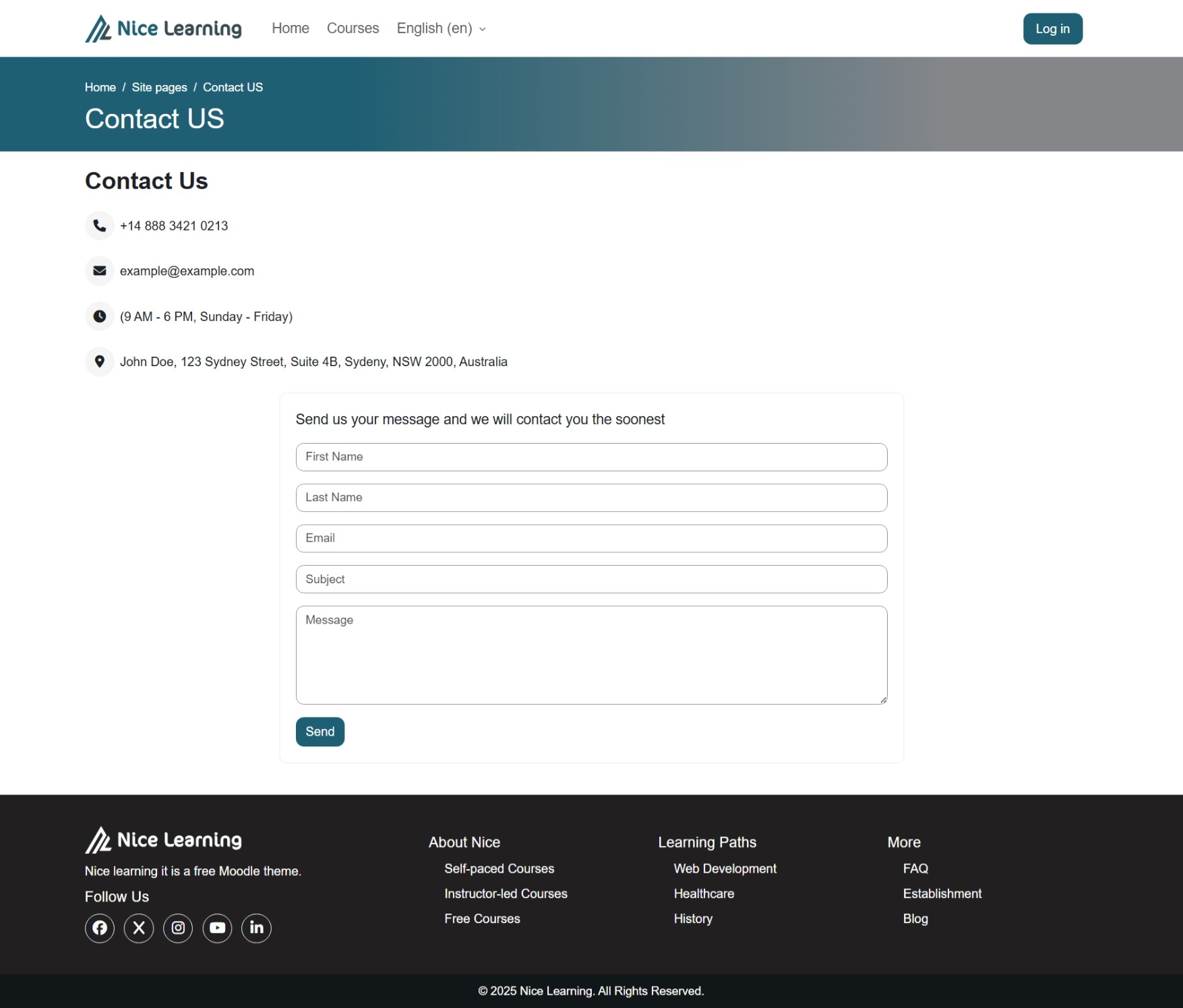Visit the Instagram icon link
The image size is (1183, 1008).
pyautogui.click(x=178, y=928)
